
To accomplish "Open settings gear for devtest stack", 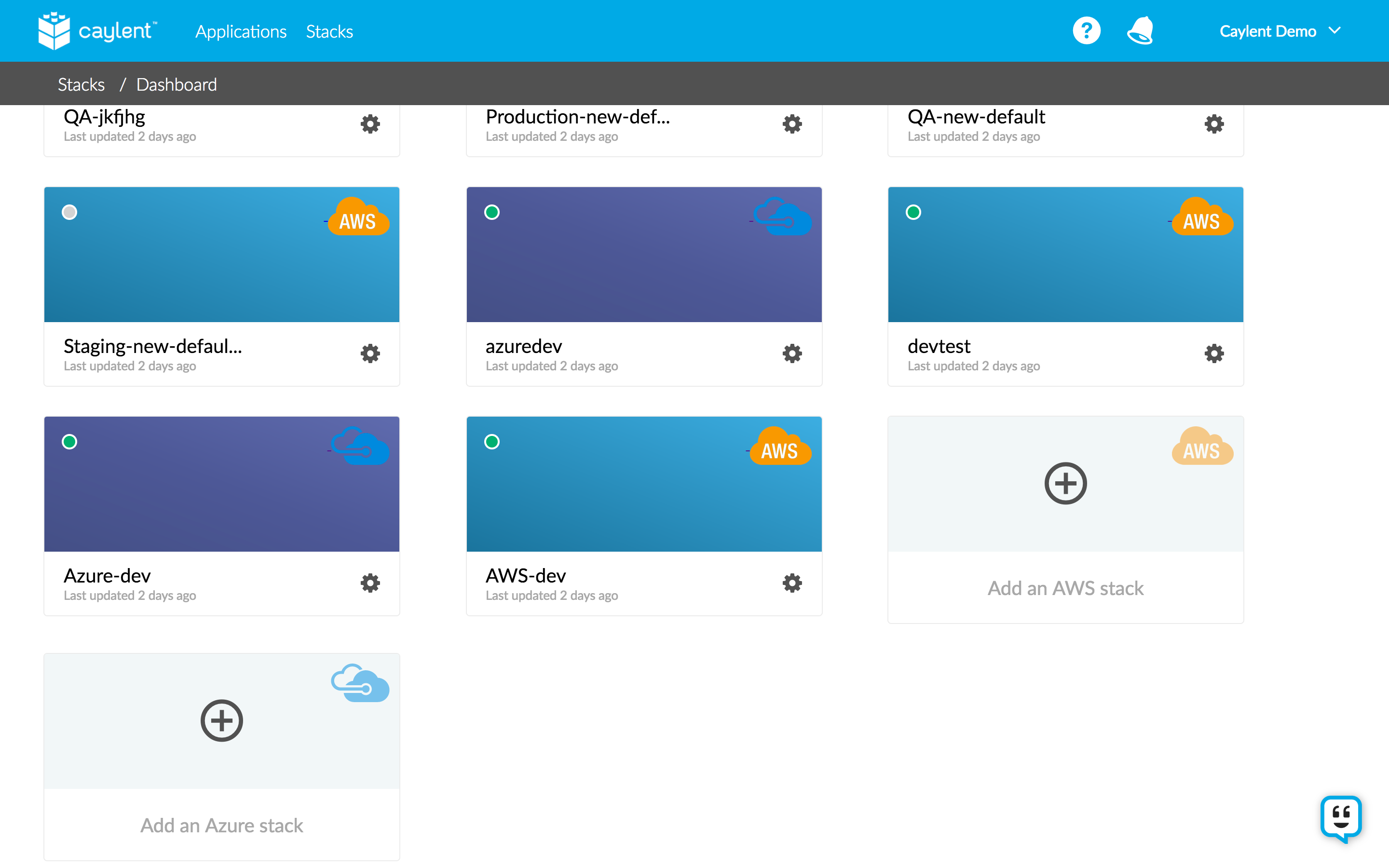I will (x=1214, y=353).
